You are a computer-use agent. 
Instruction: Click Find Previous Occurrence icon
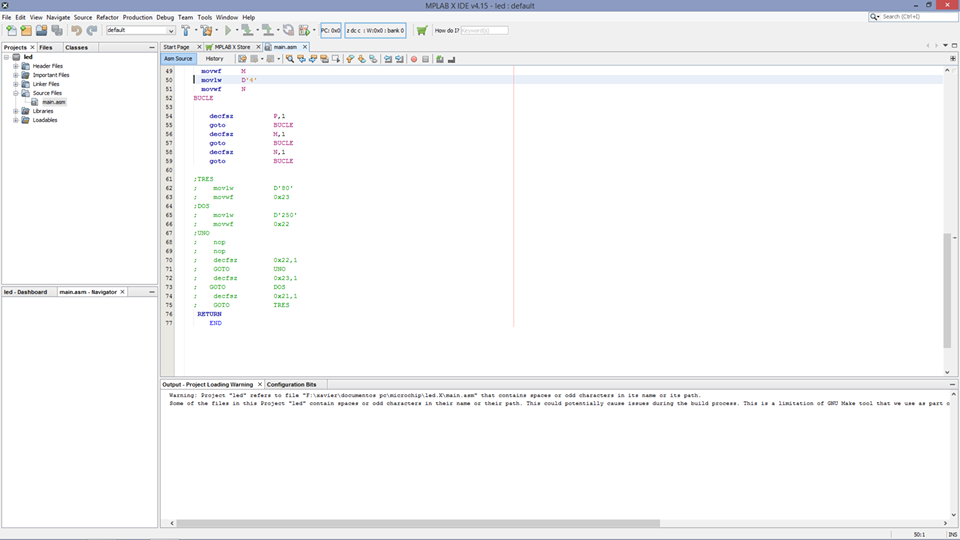click(x=301, y=59)
